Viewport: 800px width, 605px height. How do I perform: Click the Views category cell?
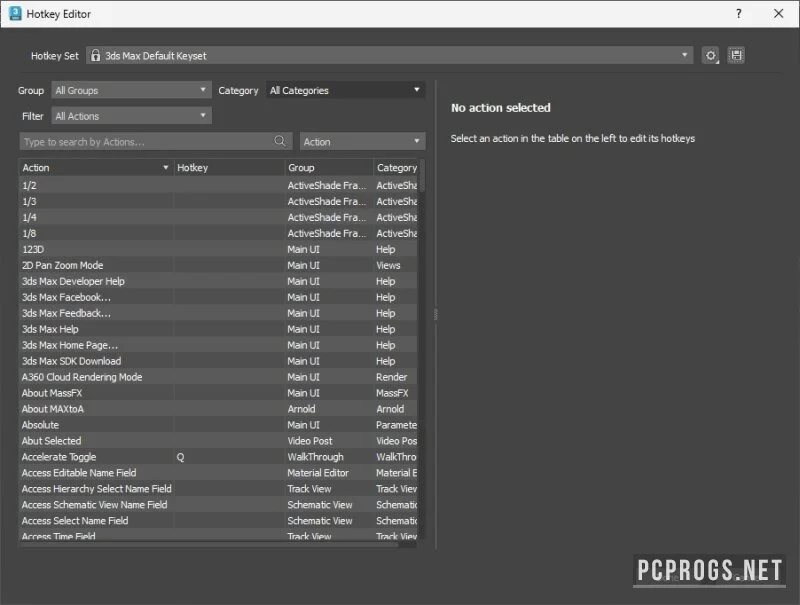tap(396, 265)
